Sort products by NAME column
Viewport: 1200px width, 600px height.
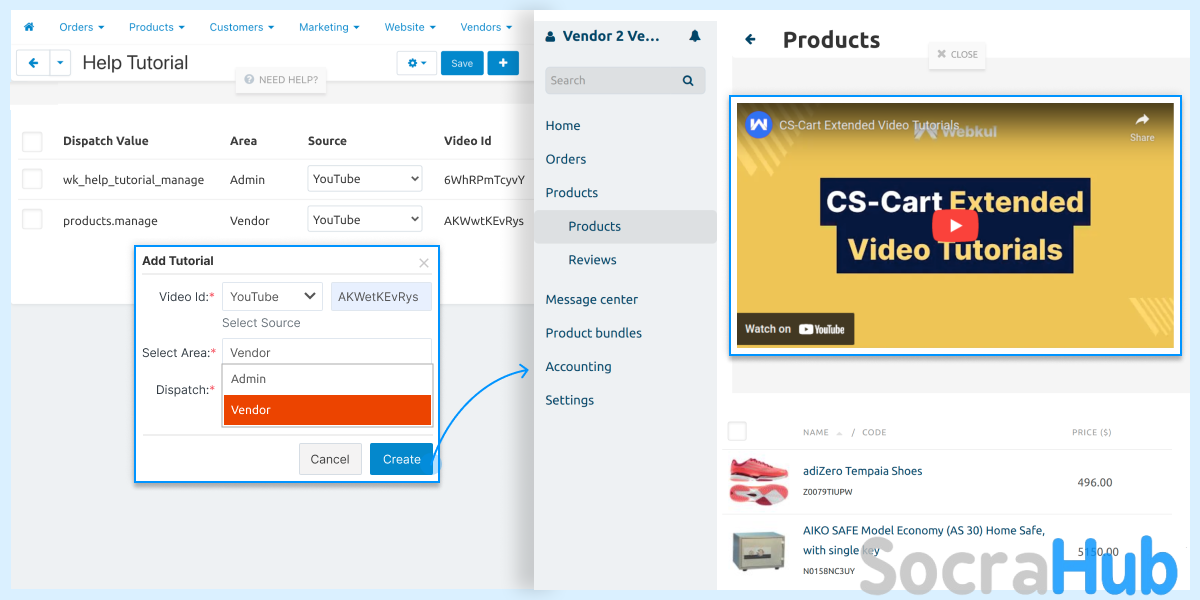click(816, 433)
